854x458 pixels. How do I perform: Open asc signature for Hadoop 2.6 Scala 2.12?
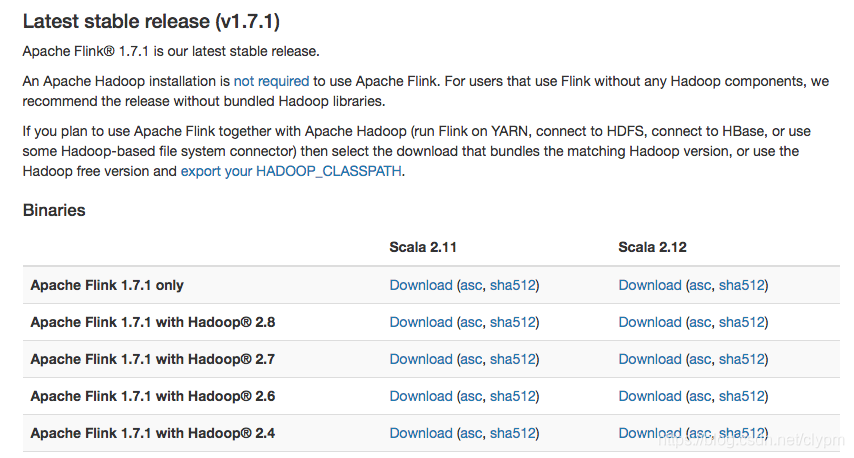point(700,396)
